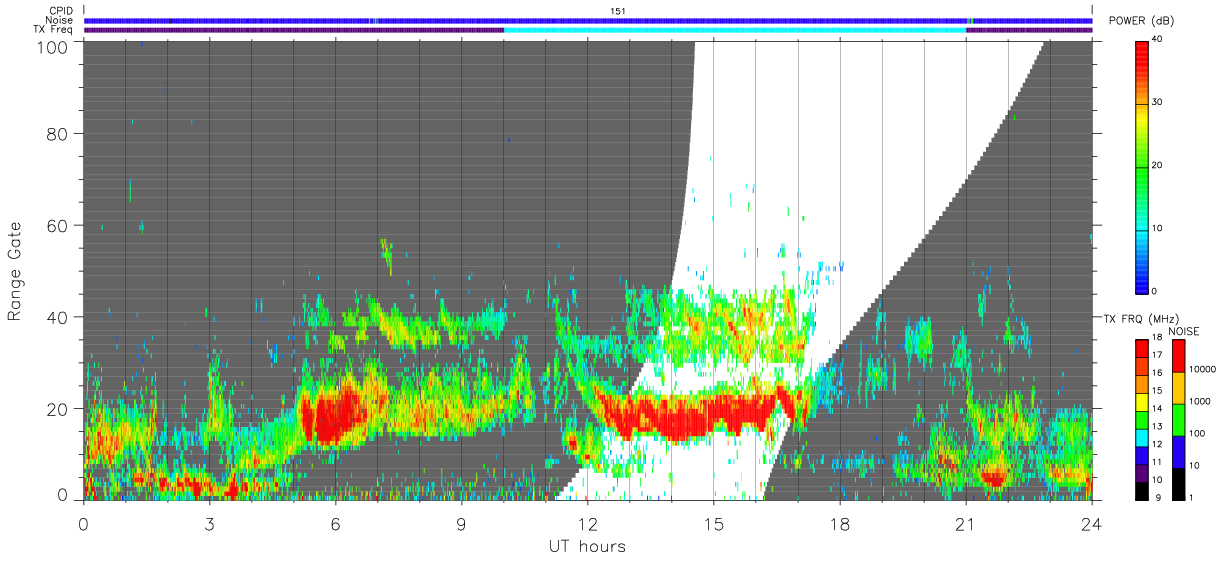Click the '1000' tick on the noise scale
1228x567 pixels.
pyautogui.click(x=1200, y=401)
